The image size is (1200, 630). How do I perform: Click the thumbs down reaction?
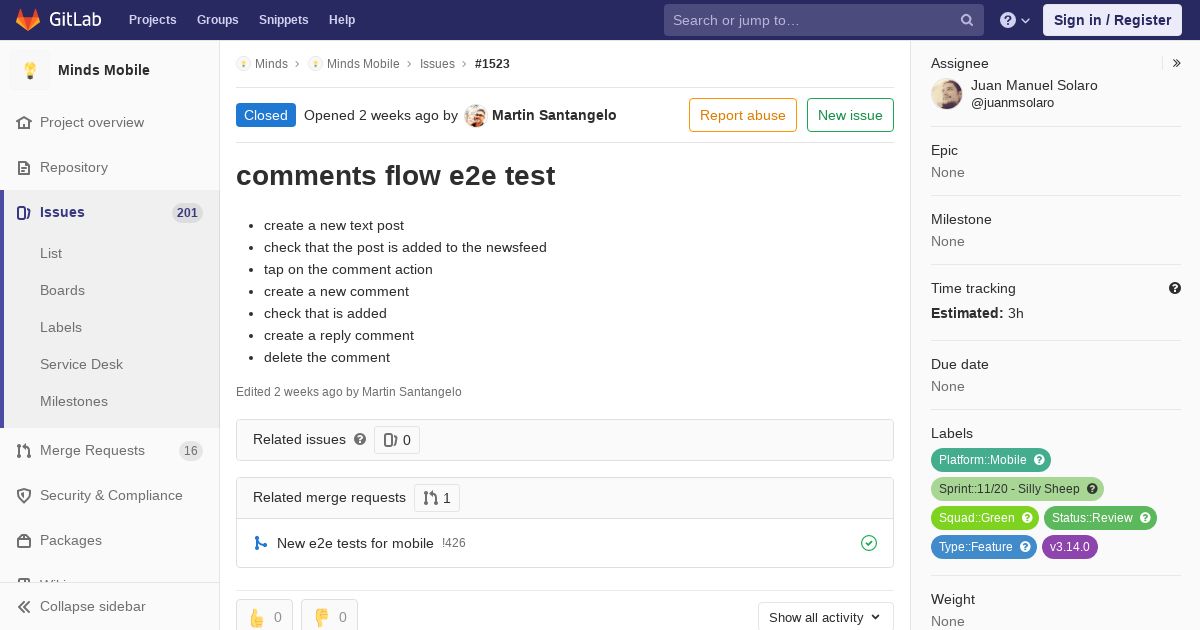pos(329,617)
